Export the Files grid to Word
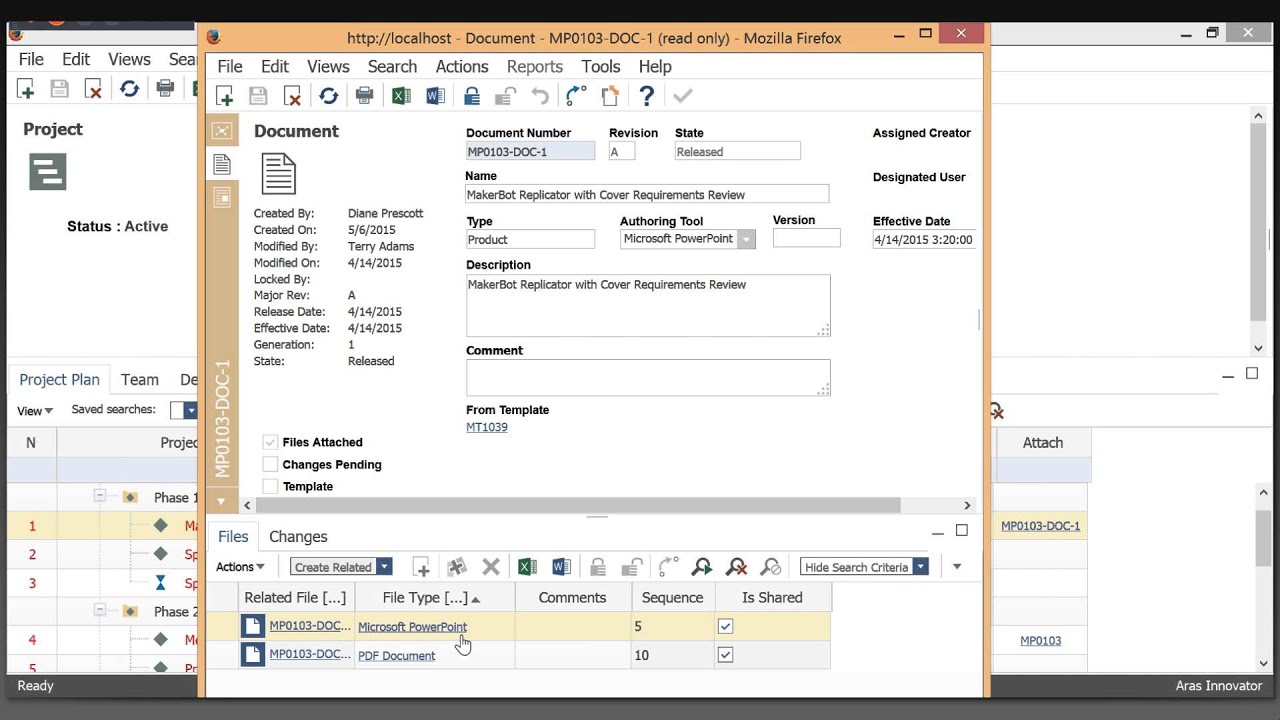Screen dimensions: 1280x720 coord(561,567)
